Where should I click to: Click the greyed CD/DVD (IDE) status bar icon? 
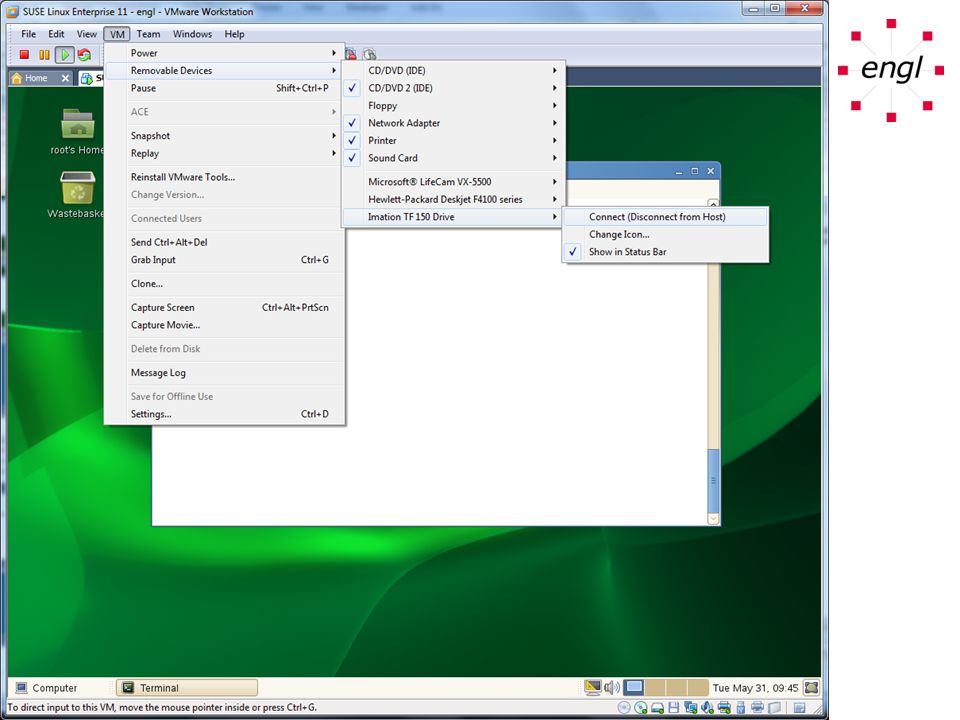point(624,707)
